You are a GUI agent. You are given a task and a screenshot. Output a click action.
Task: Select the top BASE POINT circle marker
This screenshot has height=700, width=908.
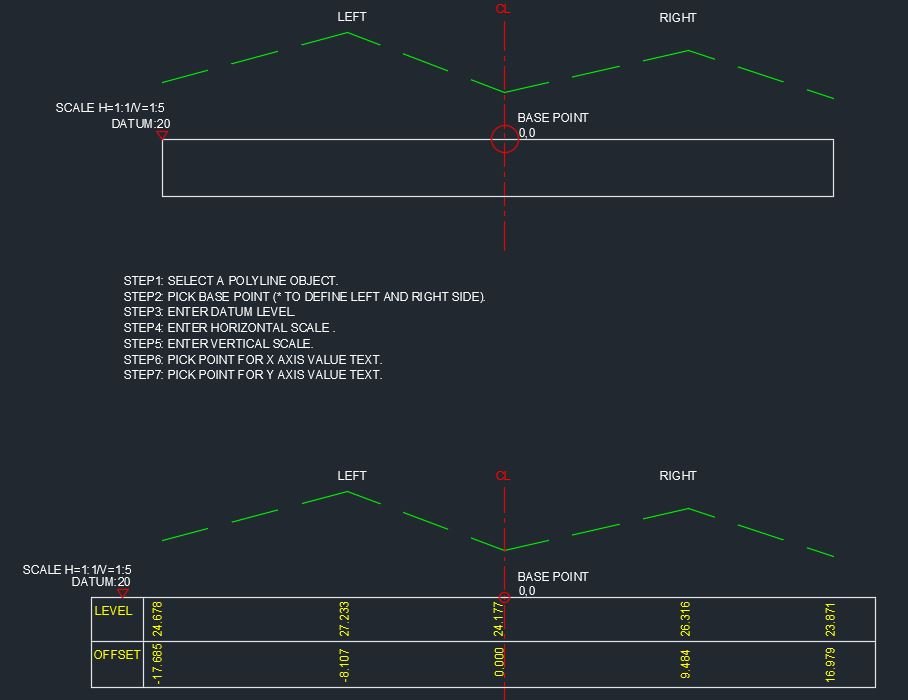click(503, 138)
